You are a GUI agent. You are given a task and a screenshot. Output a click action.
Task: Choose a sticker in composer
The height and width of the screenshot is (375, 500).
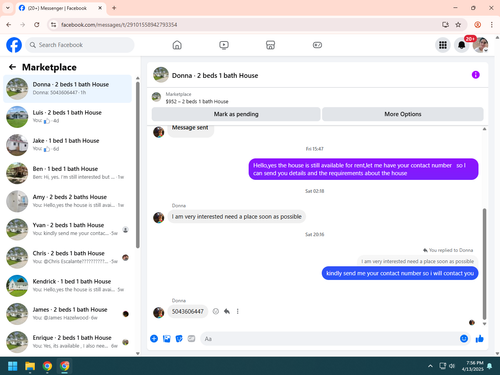click(x=179, y=339)
